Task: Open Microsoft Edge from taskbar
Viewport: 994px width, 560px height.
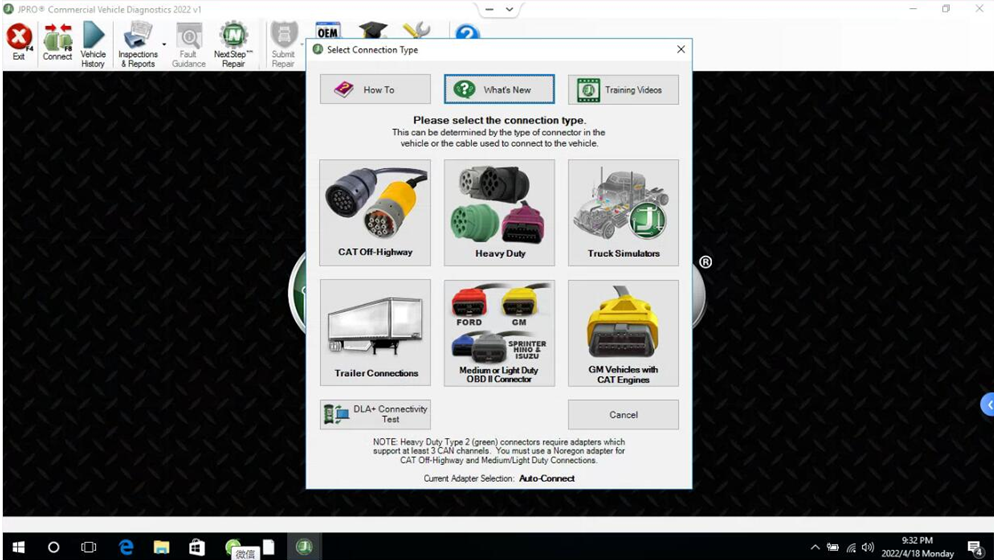Action: [126, 547]
